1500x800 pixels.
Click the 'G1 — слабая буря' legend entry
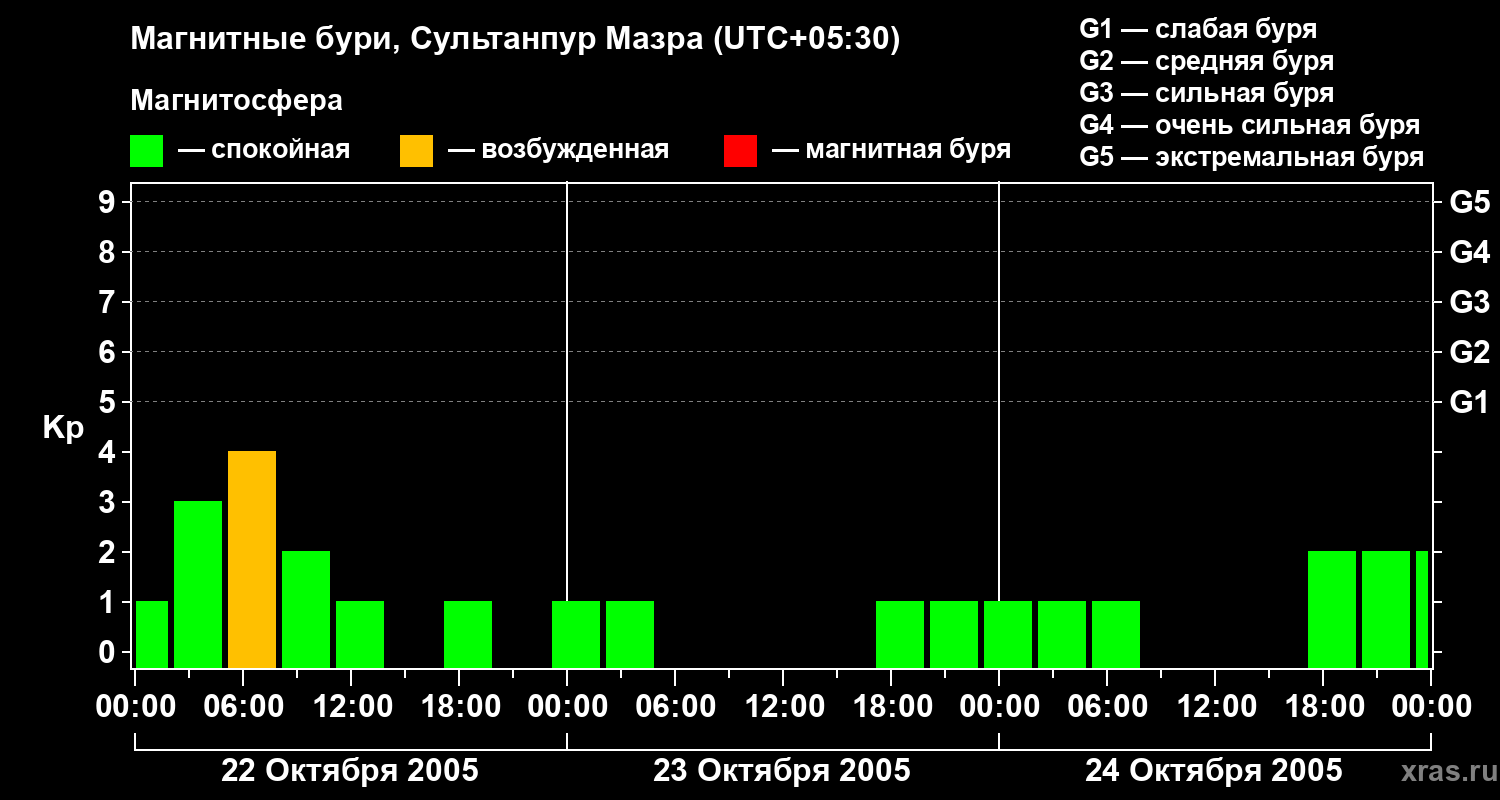point(1198,29)
